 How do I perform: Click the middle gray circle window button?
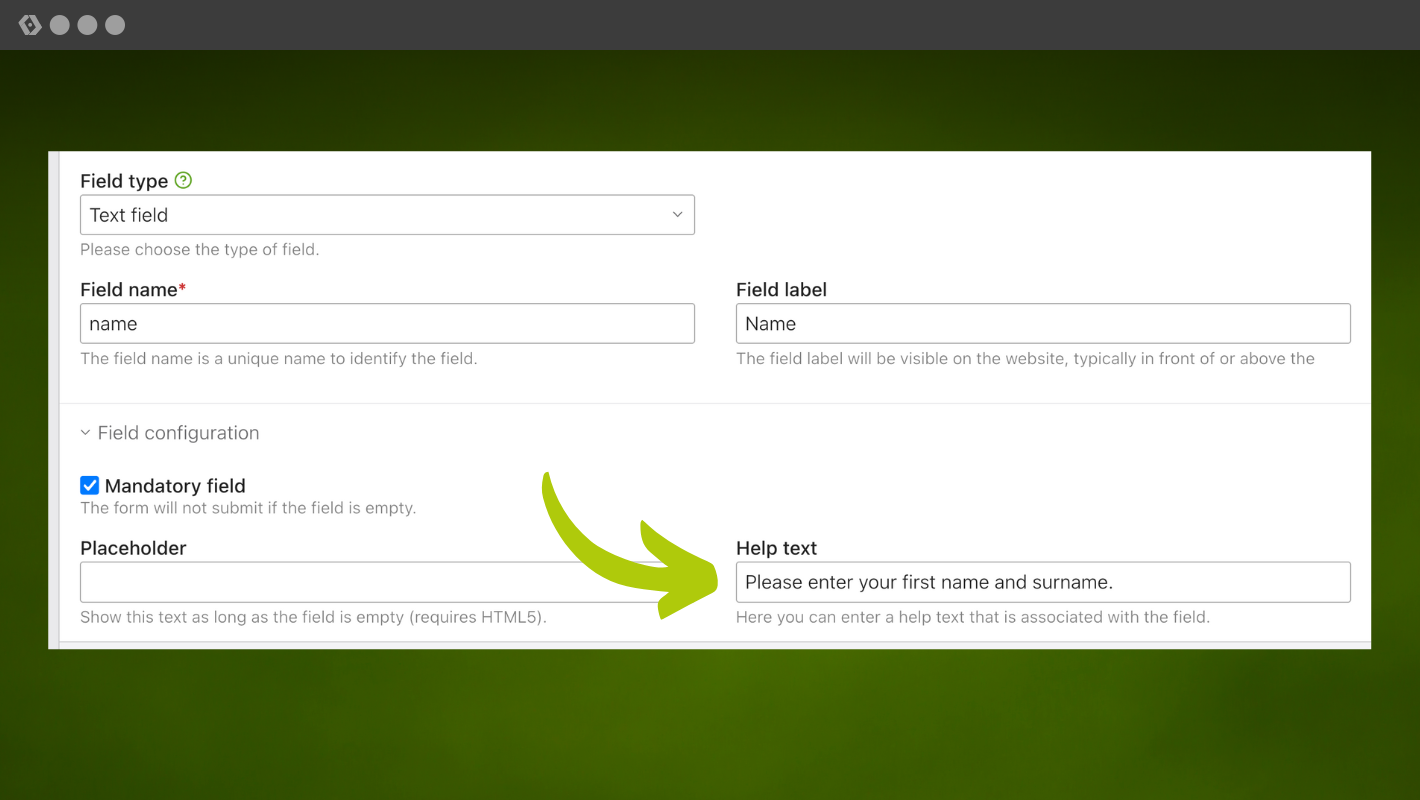[88, 25]
